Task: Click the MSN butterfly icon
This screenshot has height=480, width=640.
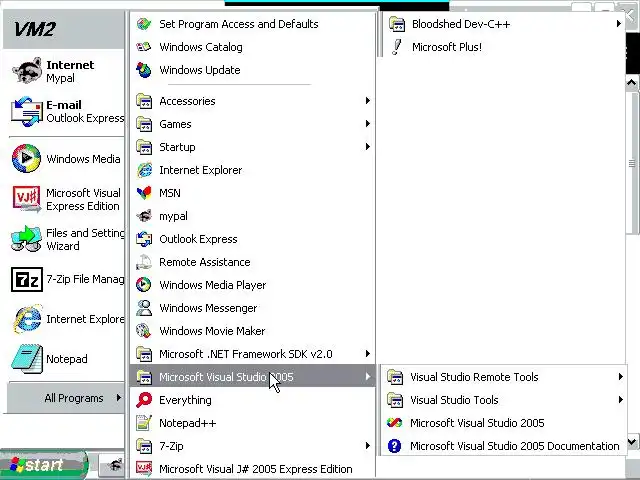Action: 144,193
